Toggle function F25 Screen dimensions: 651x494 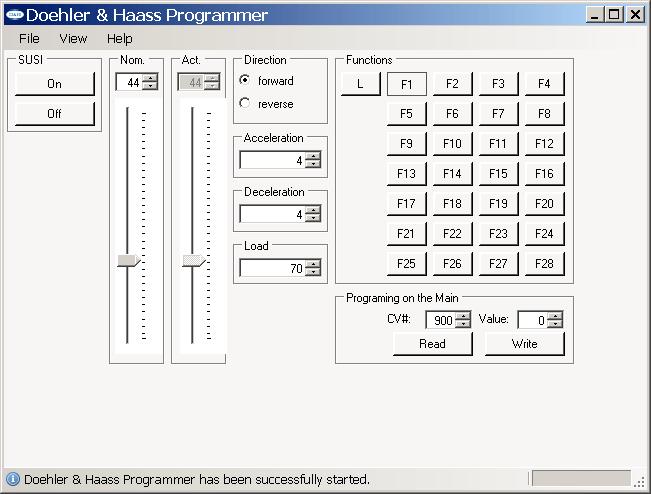point(406,264)
